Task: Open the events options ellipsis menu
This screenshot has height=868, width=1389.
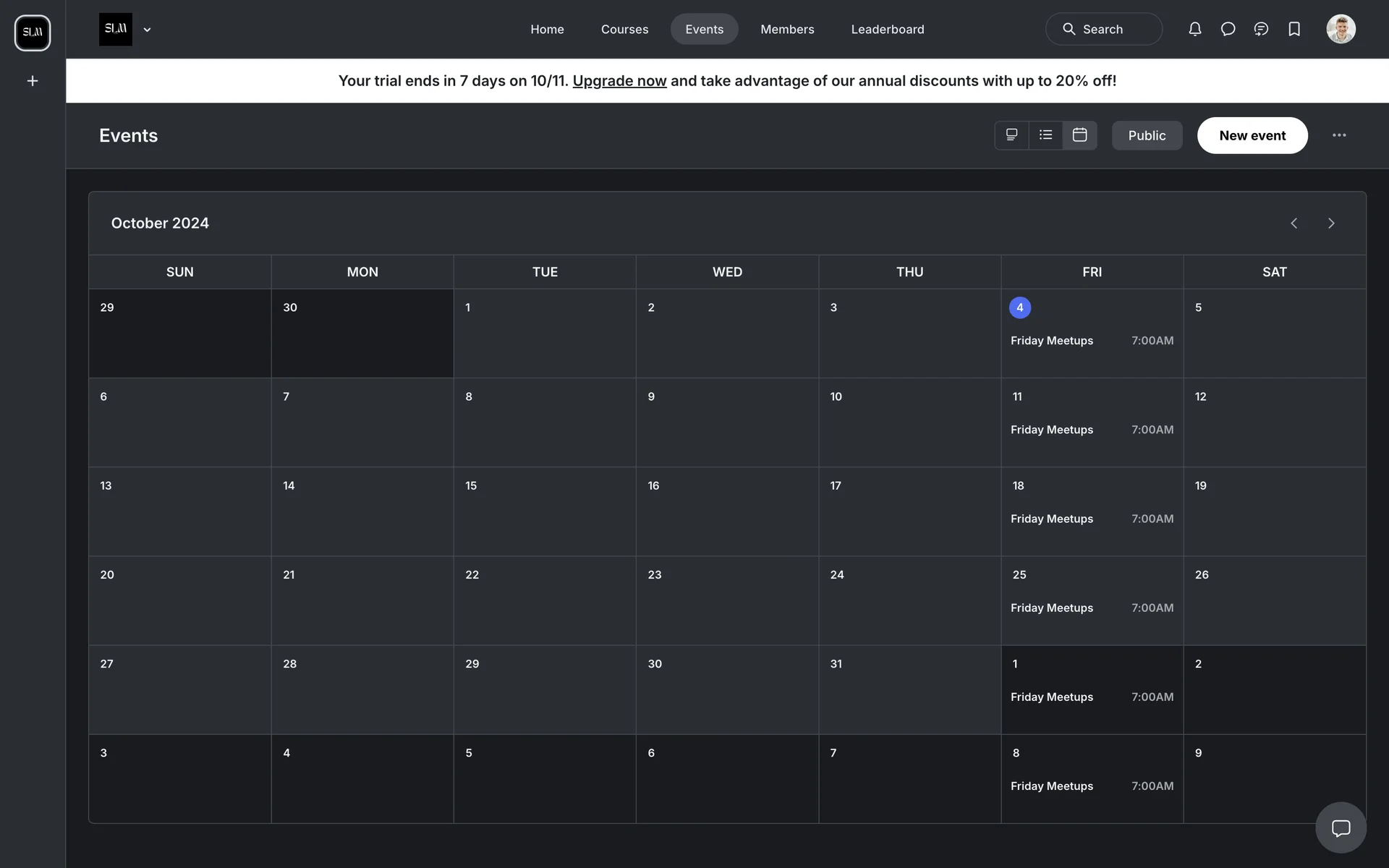Action: [1339, 135]
